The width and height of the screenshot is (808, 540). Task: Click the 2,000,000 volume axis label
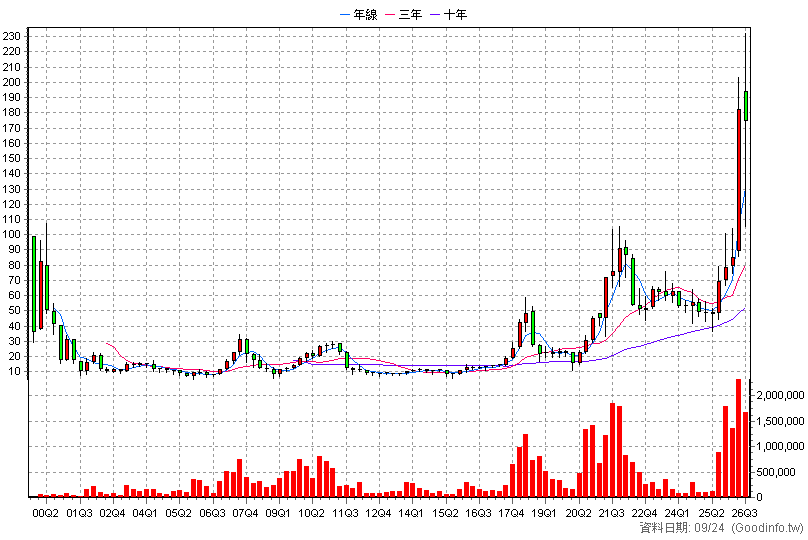pos(780,396)
